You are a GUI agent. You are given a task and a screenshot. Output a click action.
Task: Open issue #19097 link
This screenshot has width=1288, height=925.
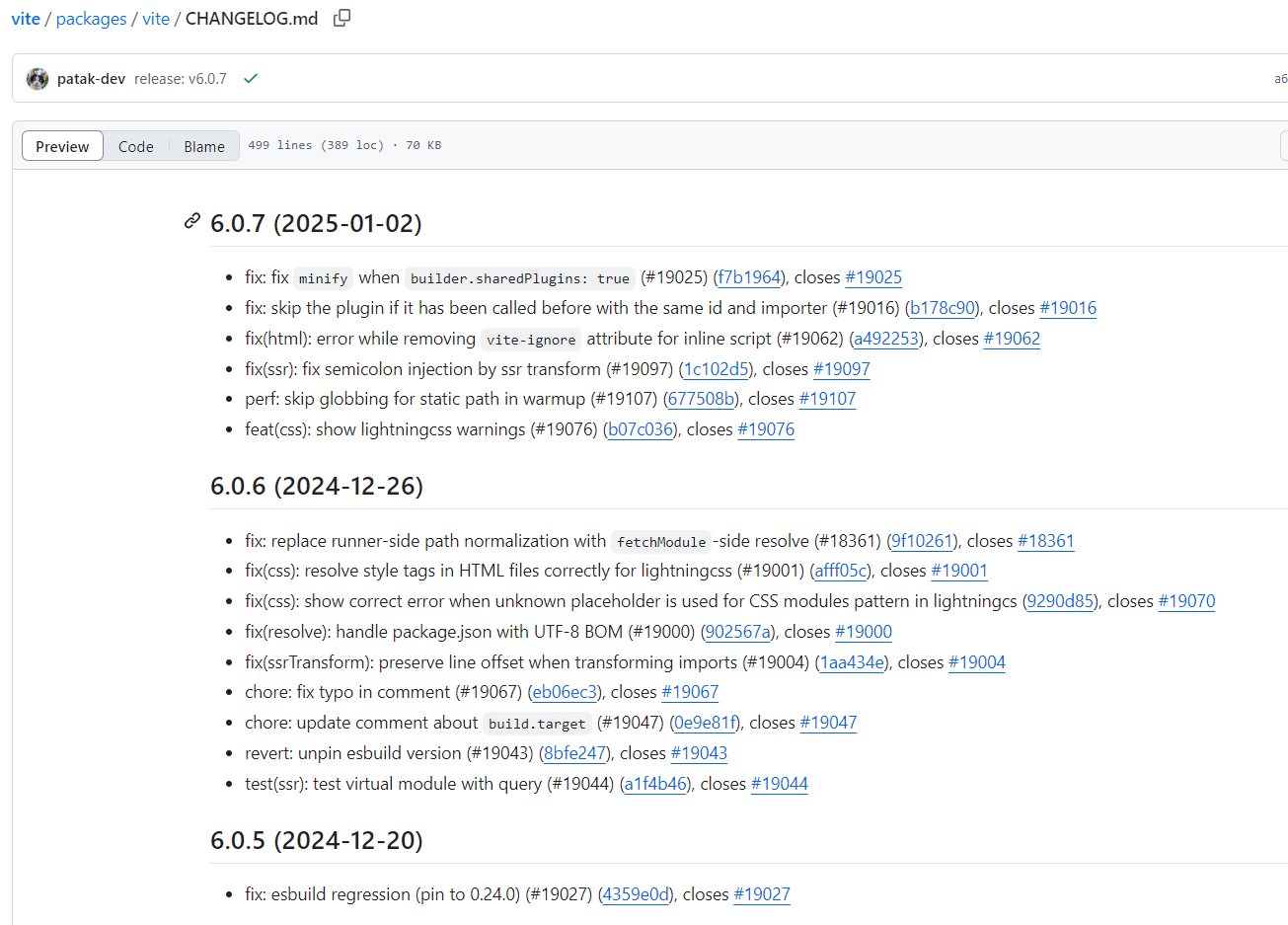[x=842, y=369]
